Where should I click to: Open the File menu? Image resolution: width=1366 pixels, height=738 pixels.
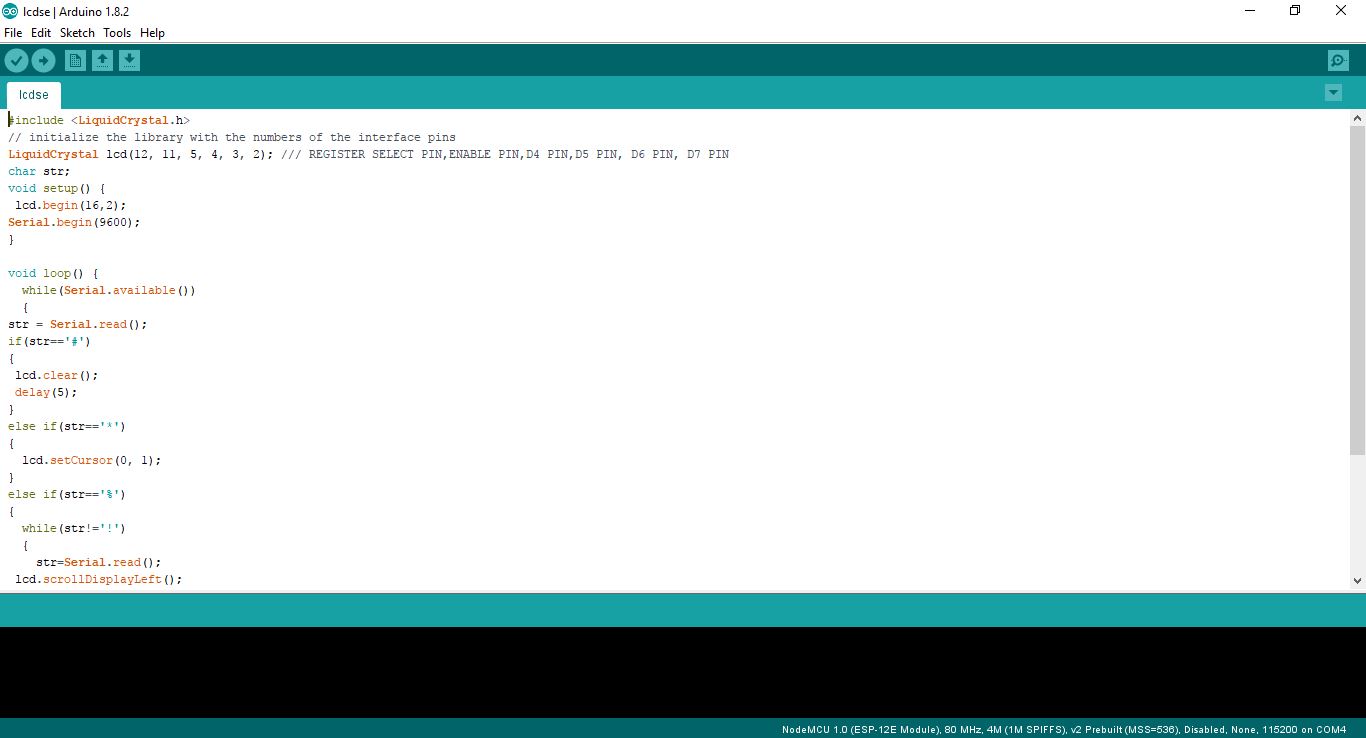coord(13,33)
